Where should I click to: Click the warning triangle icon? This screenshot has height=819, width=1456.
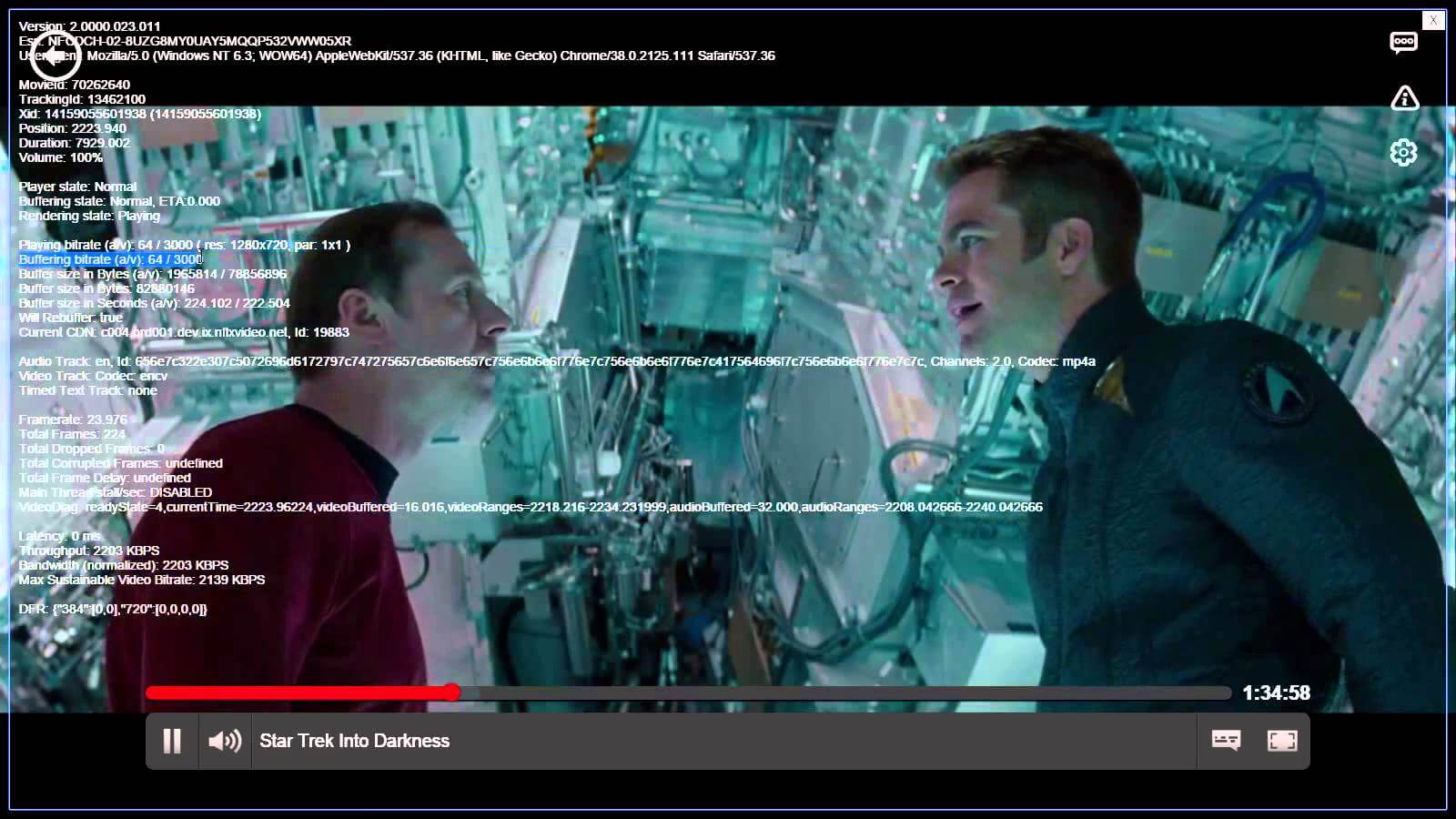point(1405,97)
